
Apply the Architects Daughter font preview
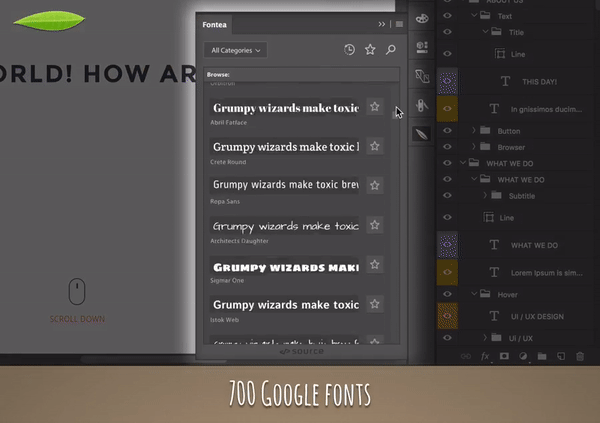click(285, 226)
